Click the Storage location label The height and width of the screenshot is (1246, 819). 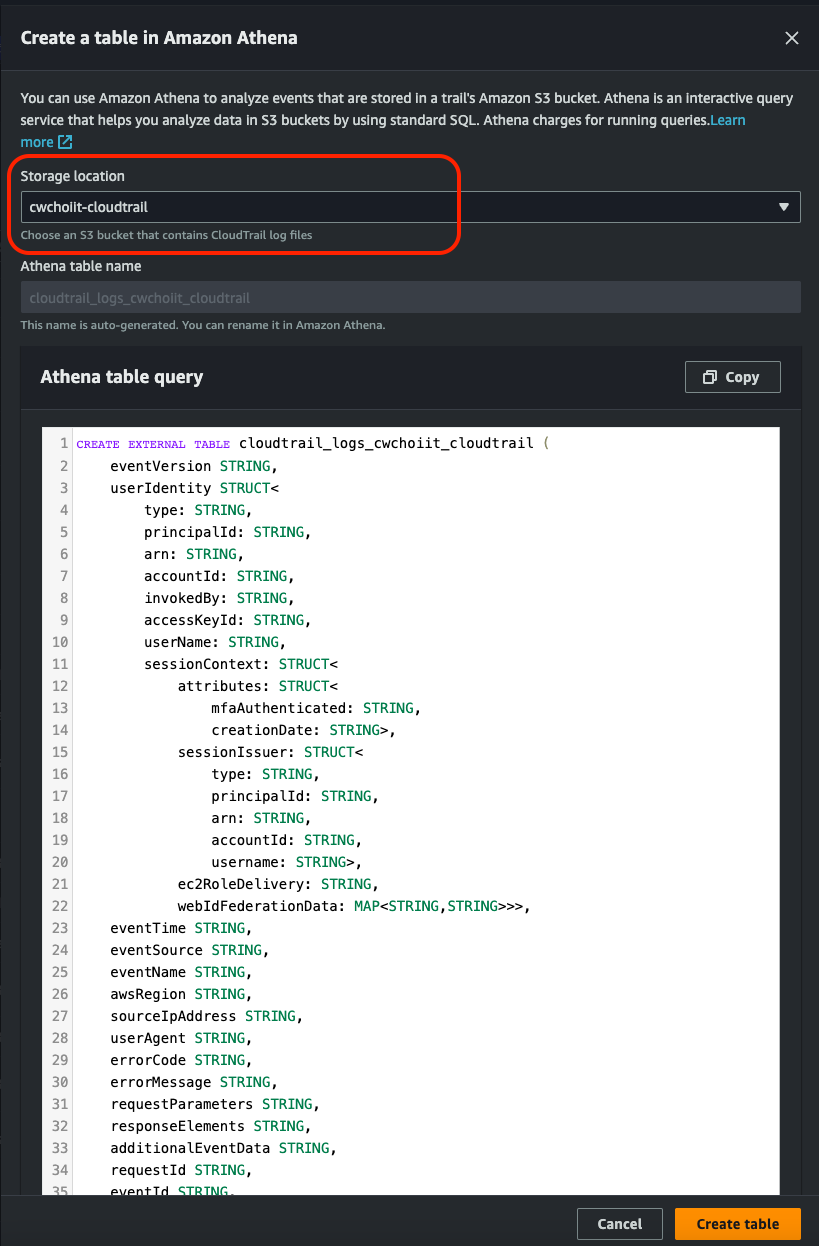click(x=73, y=176)
